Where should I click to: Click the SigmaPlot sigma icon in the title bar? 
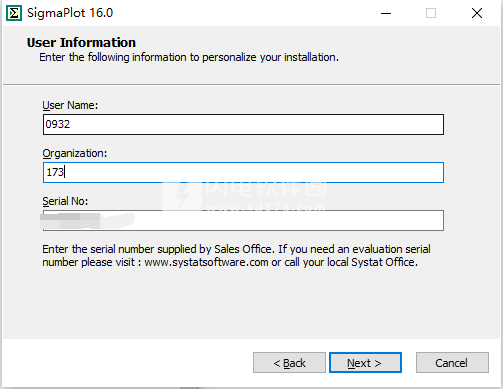14,13
